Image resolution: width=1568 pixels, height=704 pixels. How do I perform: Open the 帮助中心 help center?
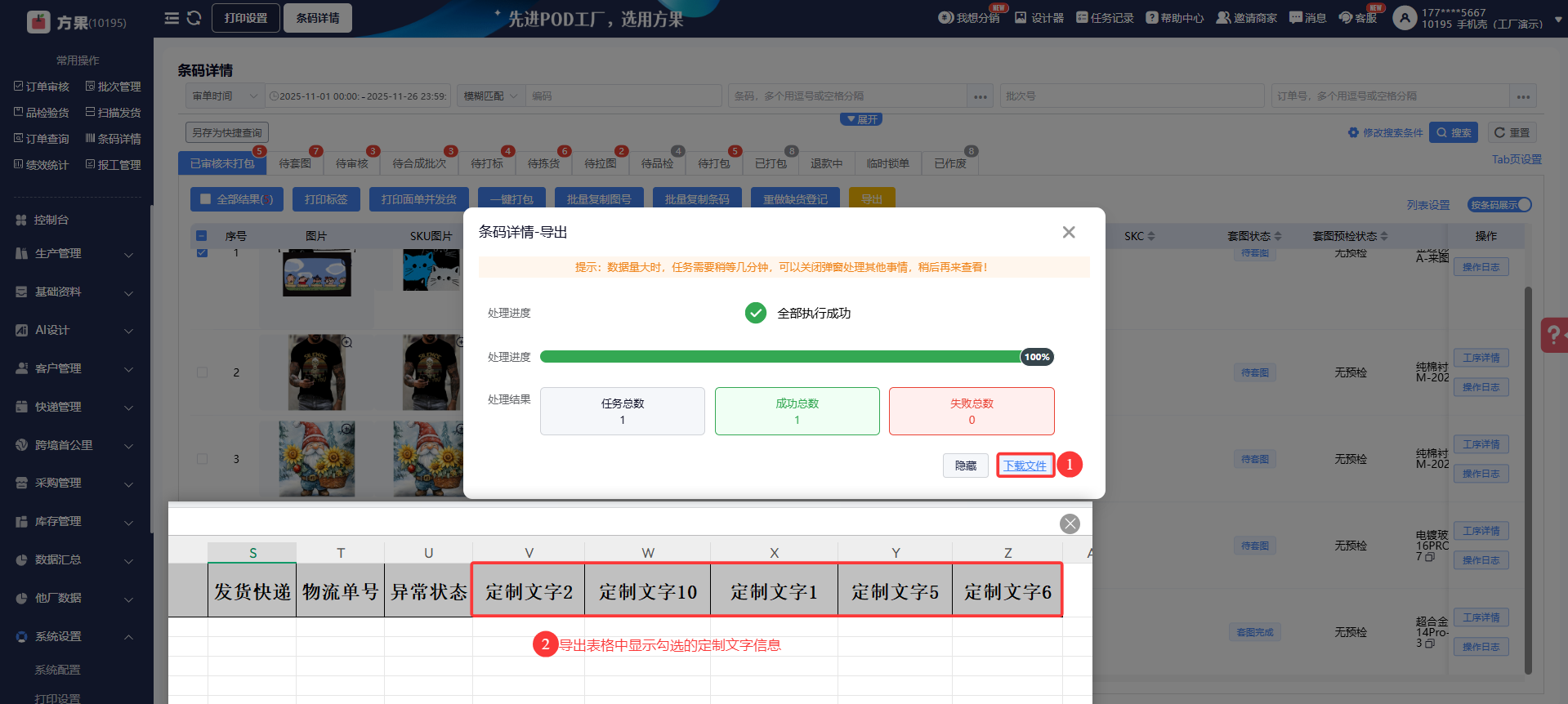point(1175,18)
